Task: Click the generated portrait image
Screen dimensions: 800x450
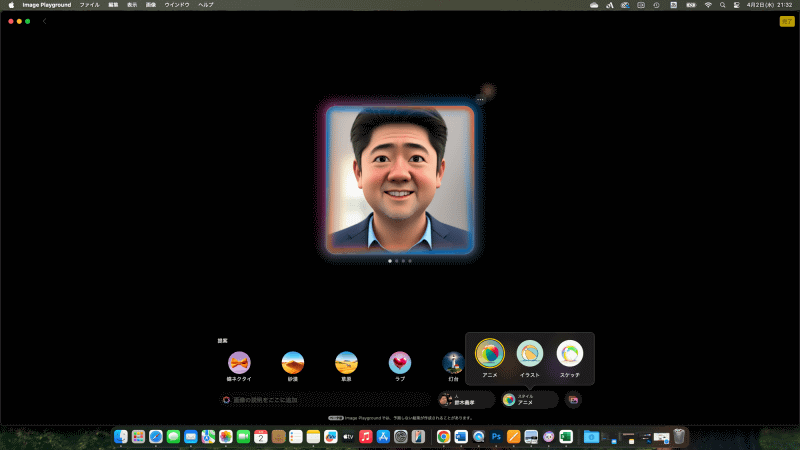Action: pos(400,178)
